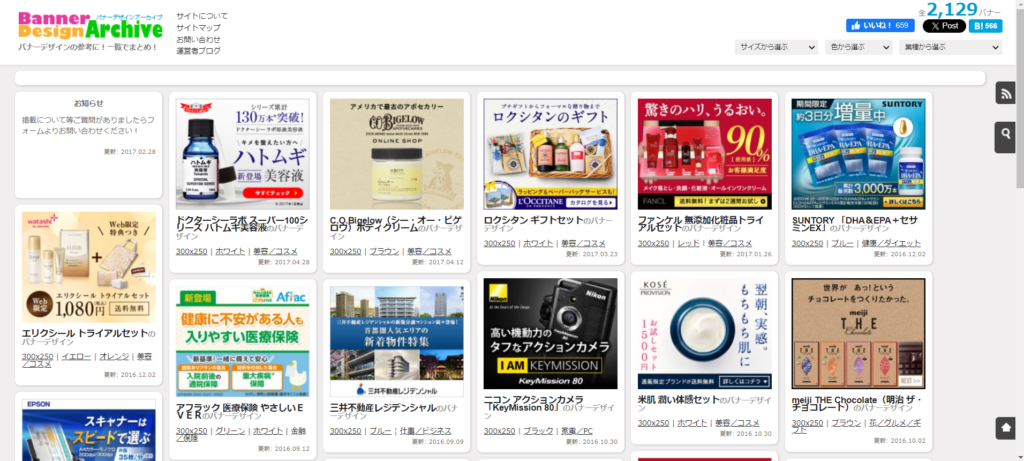Click ホワイト tag under ドクターシーラボ card

(x=230, y=251)
